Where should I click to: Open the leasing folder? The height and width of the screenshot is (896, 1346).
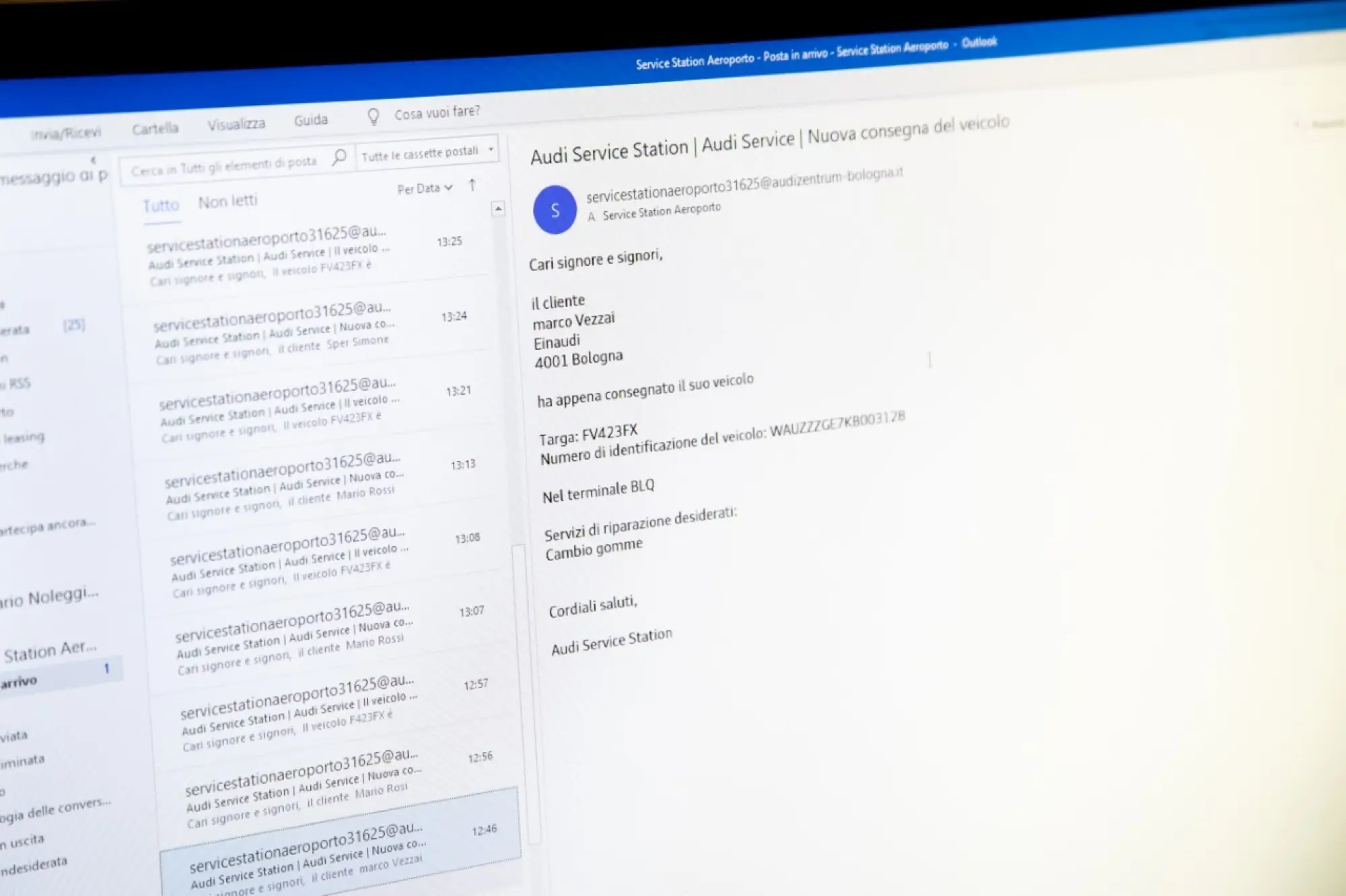coord(24,438)
